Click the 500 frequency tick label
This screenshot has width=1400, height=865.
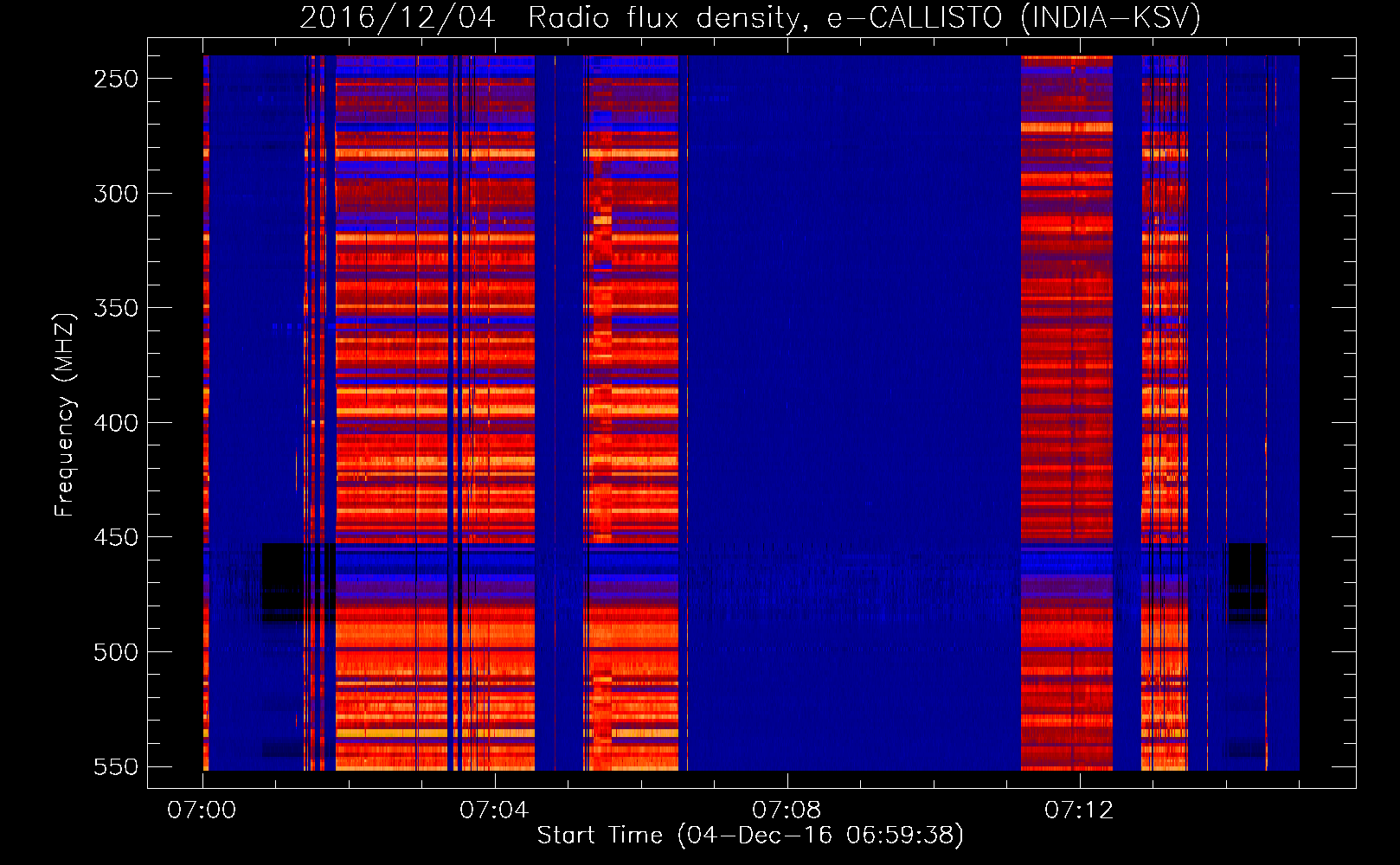coord(116,652)
